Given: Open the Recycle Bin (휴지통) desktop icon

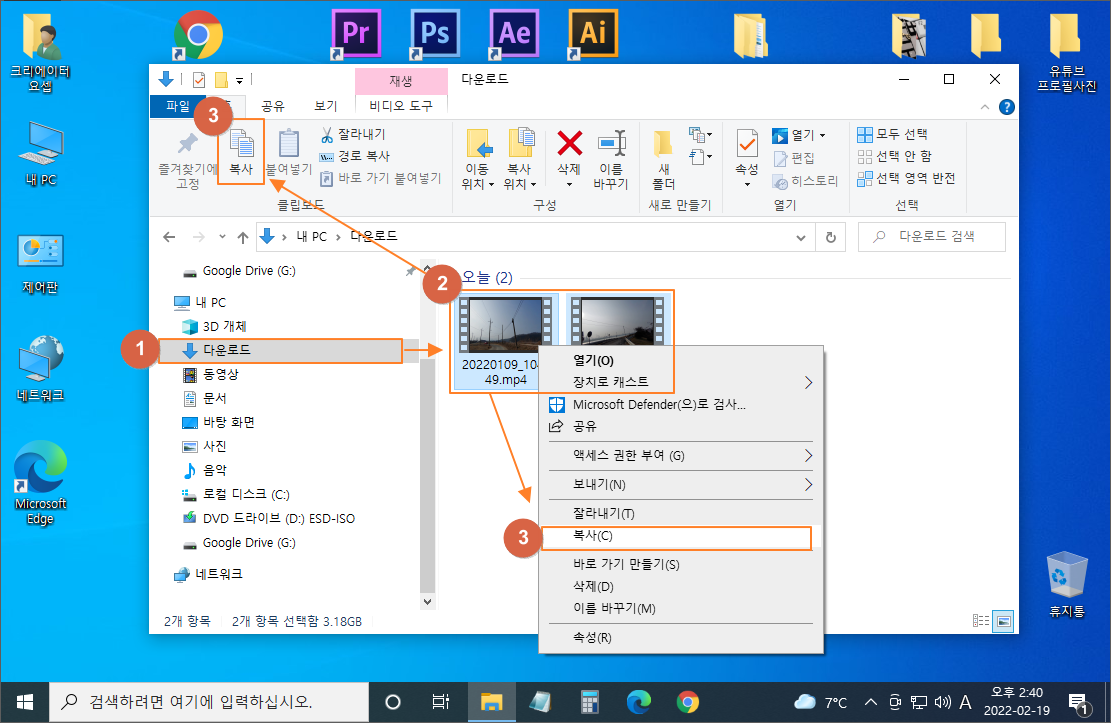Looking at the screenshot, I should tap(1066, 585).
